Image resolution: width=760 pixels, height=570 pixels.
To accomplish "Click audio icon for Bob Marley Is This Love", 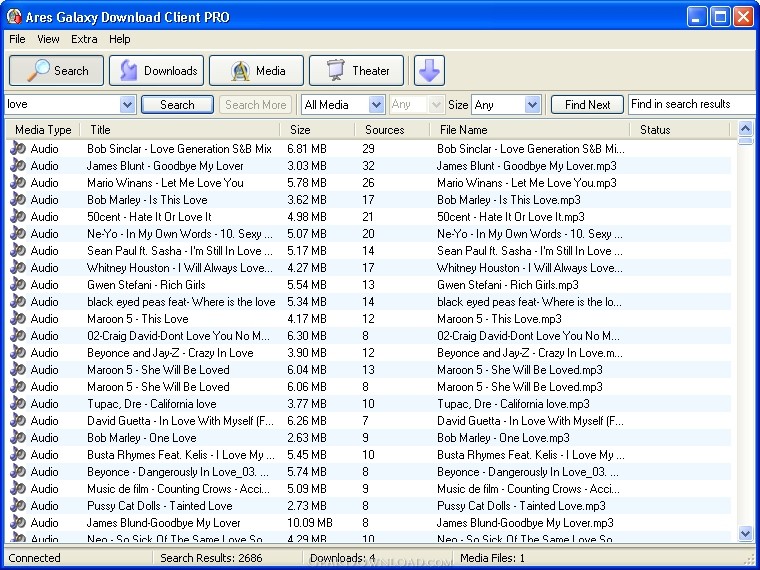I will (18, 199).
